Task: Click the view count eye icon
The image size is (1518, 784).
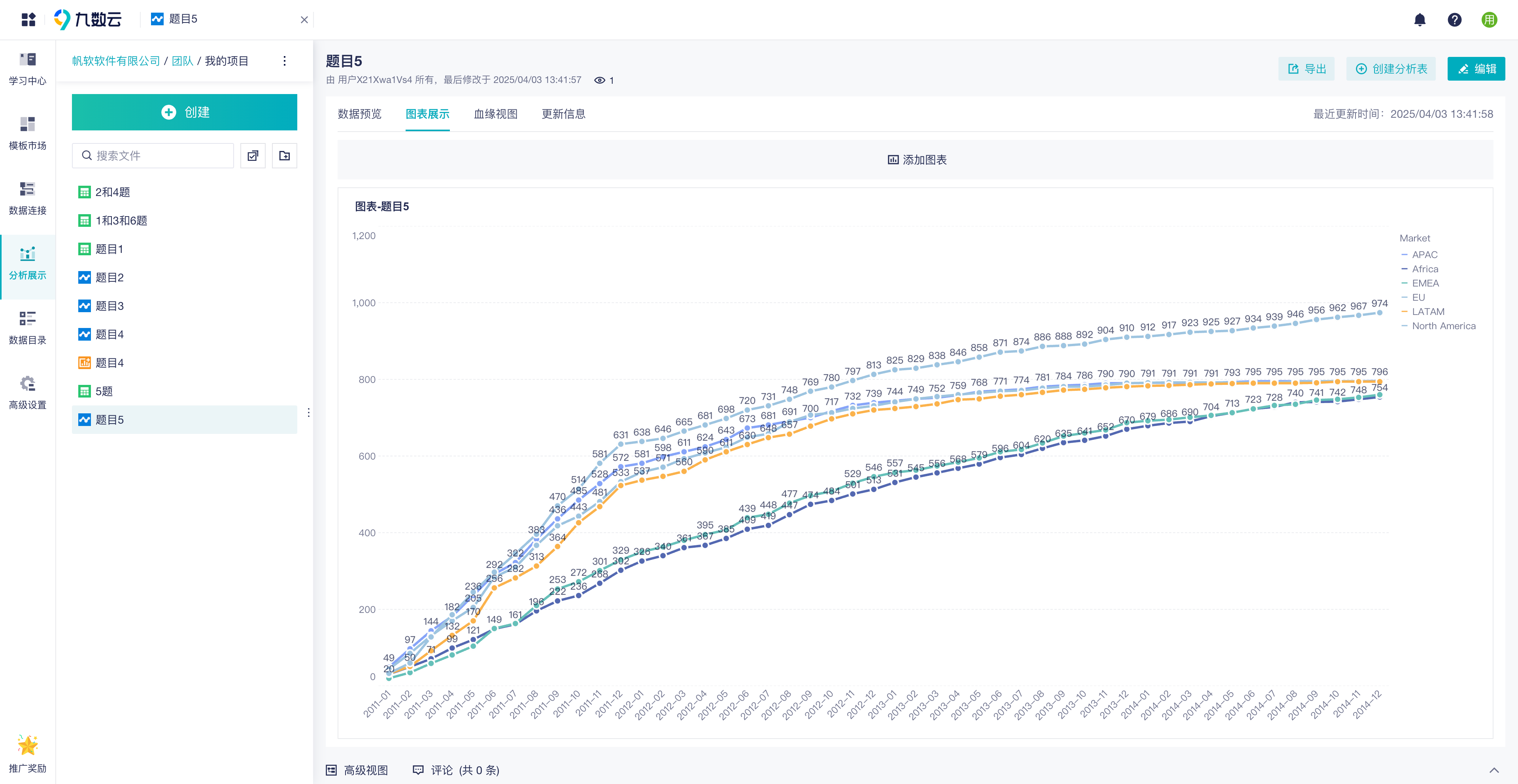Action: tap(599, 80)
